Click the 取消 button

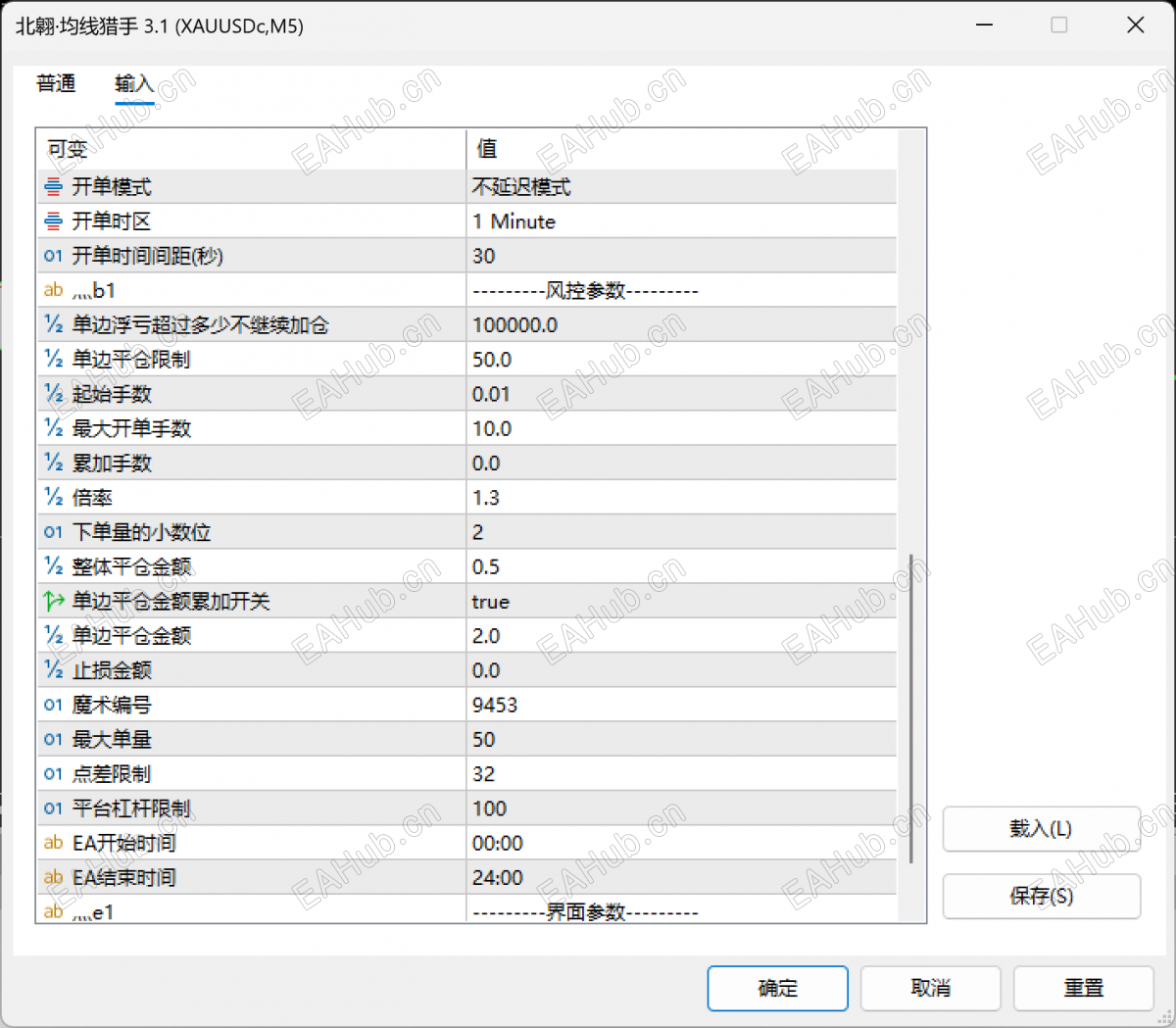coord(931,988)
